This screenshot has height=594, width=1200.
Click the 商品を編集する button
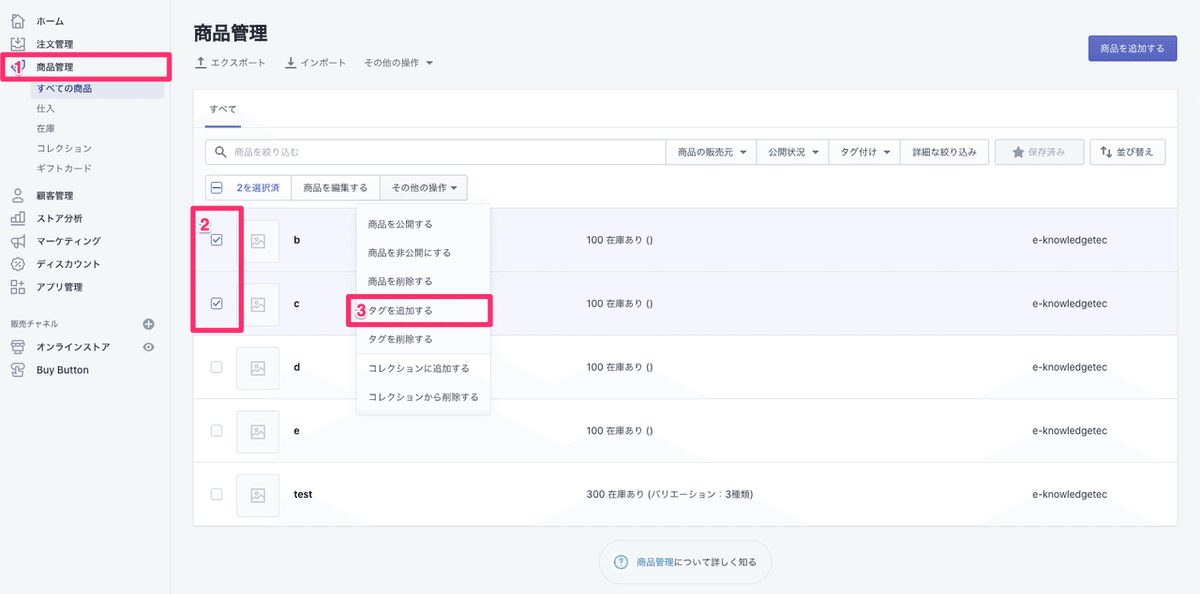[x=336, y=187]
